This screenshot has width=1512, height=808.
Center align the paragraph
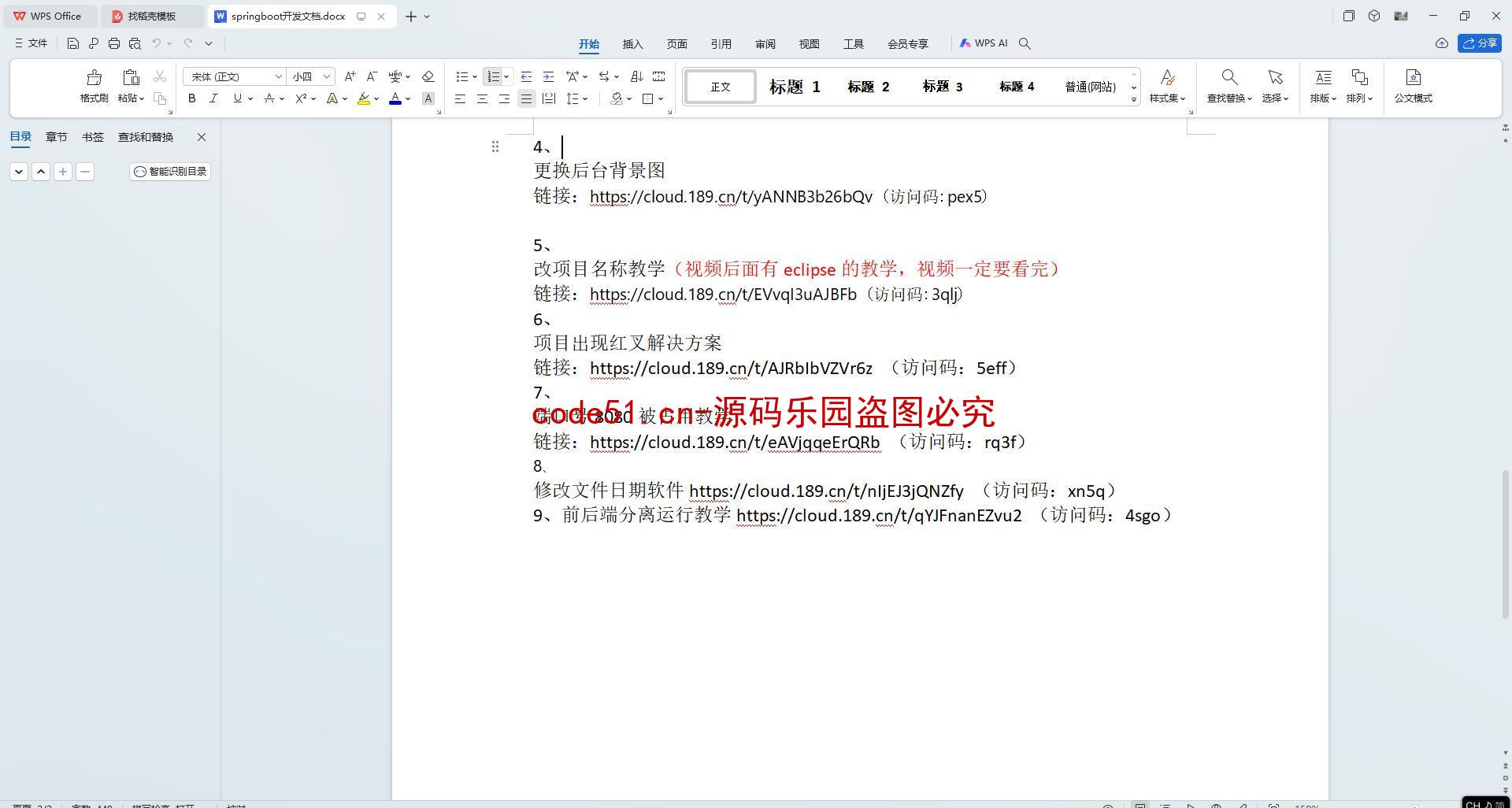(x=482, y=98)
